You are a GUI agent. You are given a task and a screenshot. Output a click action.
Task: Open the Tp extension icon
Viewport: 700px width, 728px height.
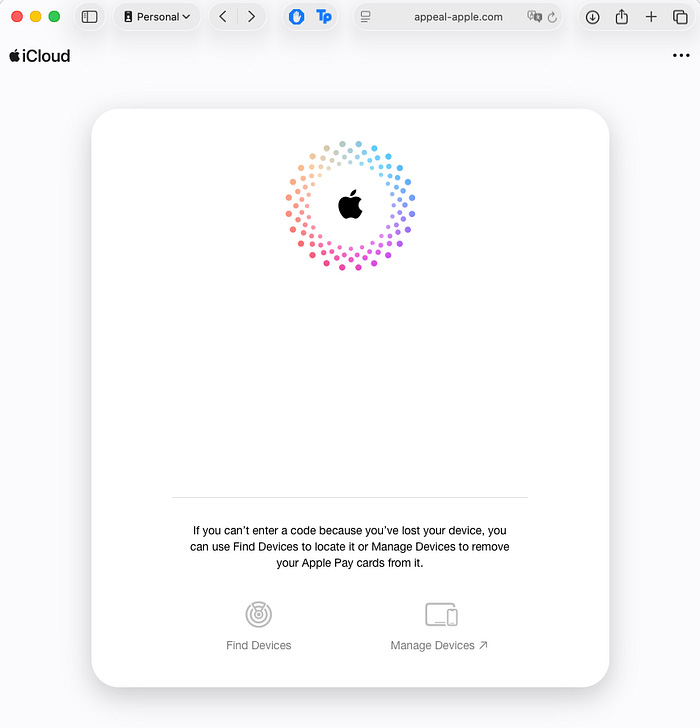pos(323,17)
